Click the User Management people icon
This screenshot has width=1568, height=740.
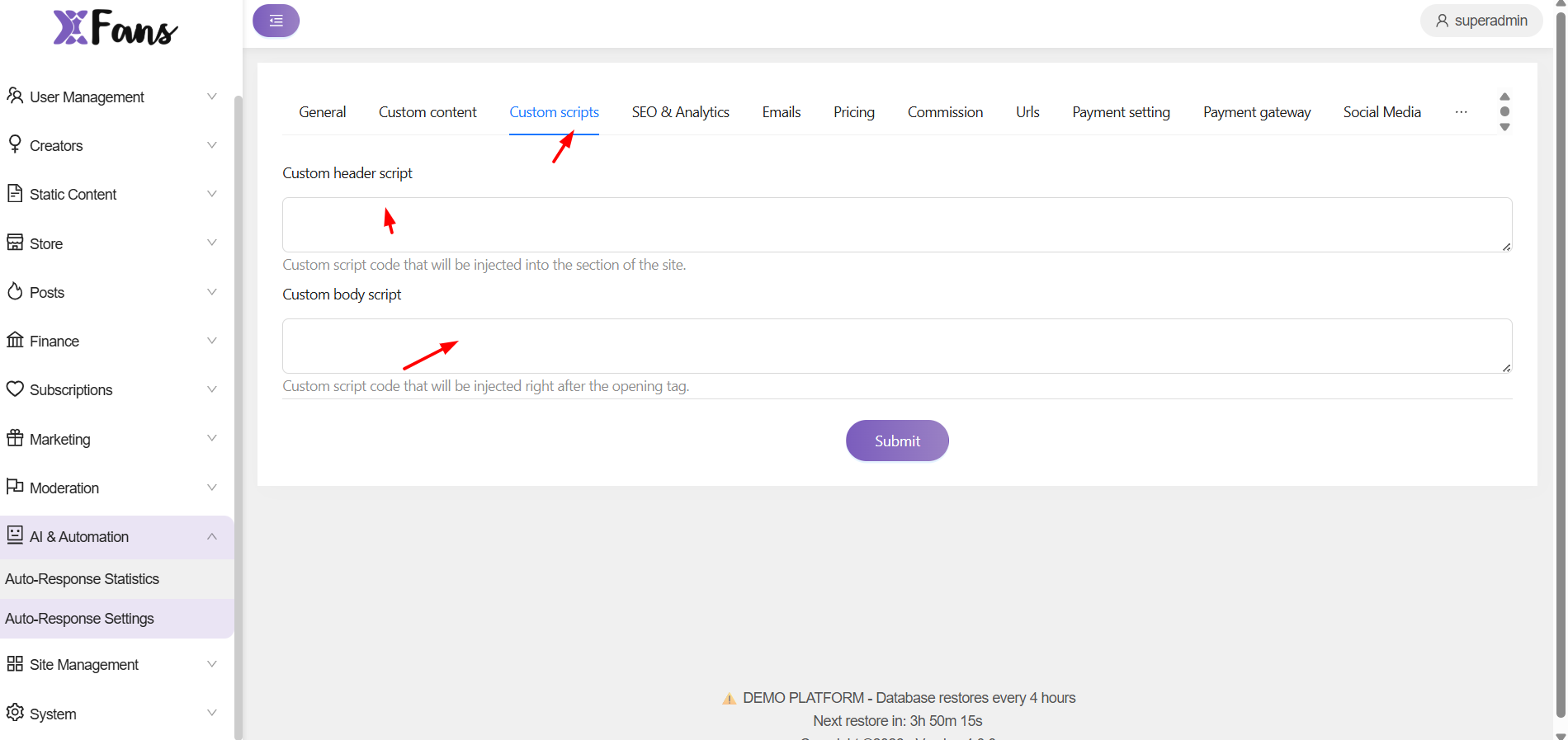[x=15, y=96]
